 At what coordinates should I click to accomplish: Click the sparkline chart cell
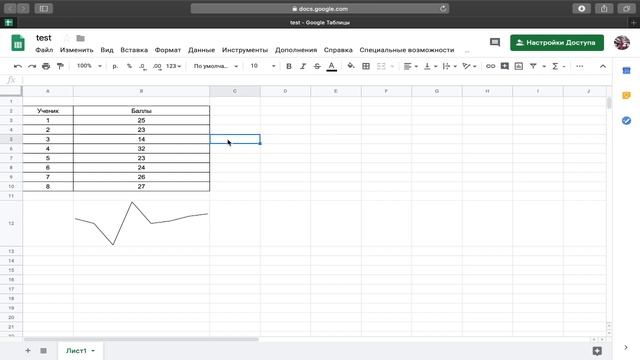tap(141, 223)
